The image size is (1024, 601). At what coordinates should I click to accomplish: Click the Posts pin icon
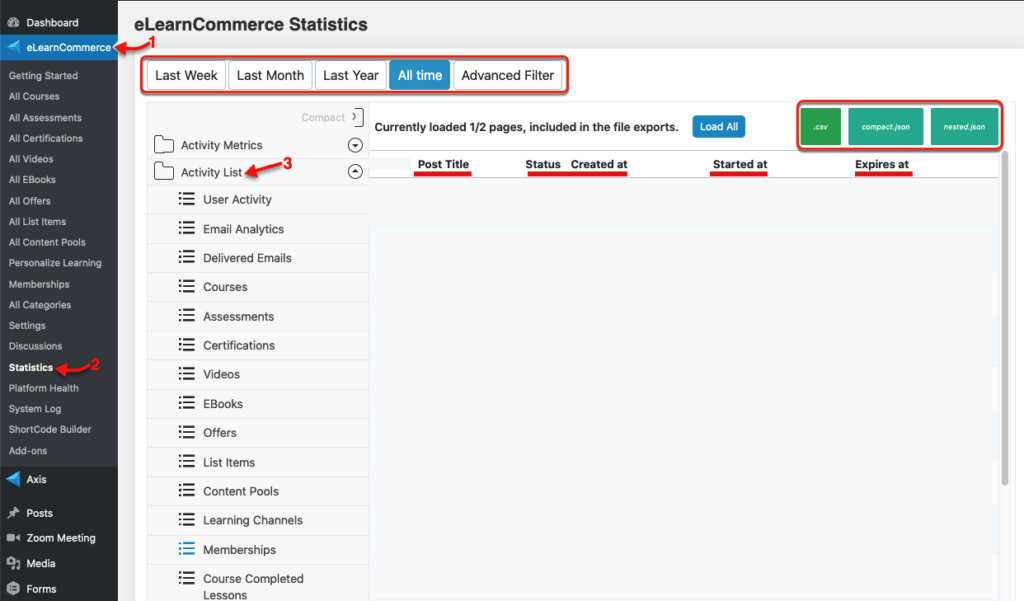point(13,513)
